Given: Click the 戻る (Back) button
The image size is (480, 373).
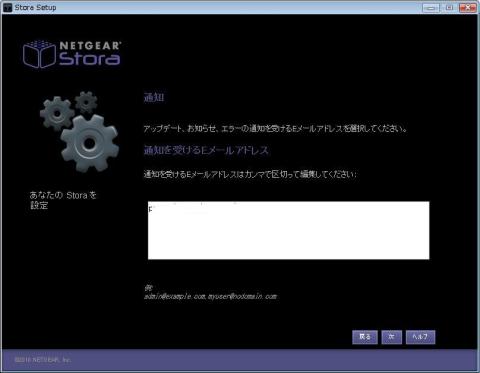Looking at the screenshot, I should 365,337.
